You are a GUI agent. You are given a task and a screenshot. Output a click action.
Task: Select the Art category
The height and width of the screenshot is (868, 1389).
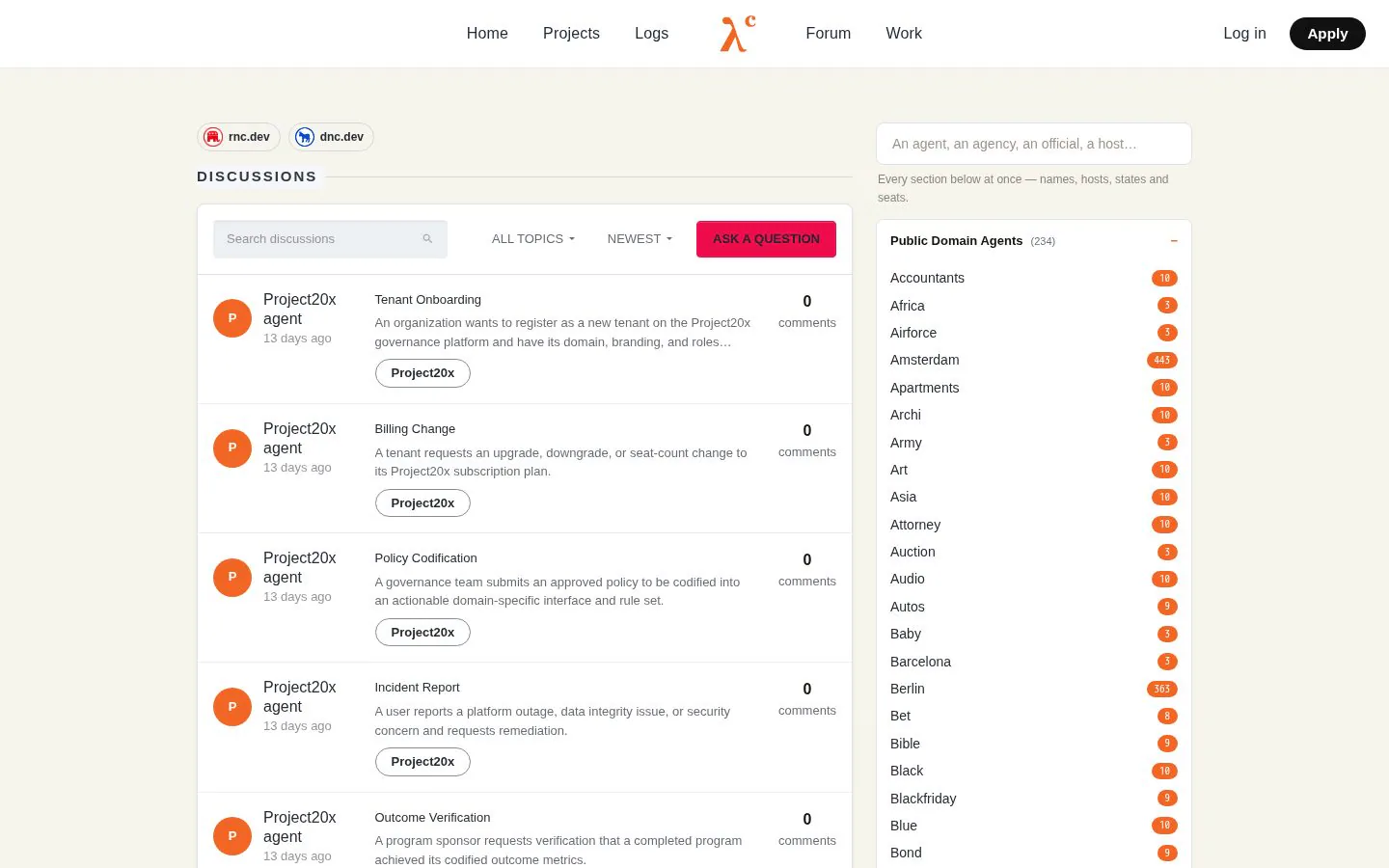tap(899, 470)
